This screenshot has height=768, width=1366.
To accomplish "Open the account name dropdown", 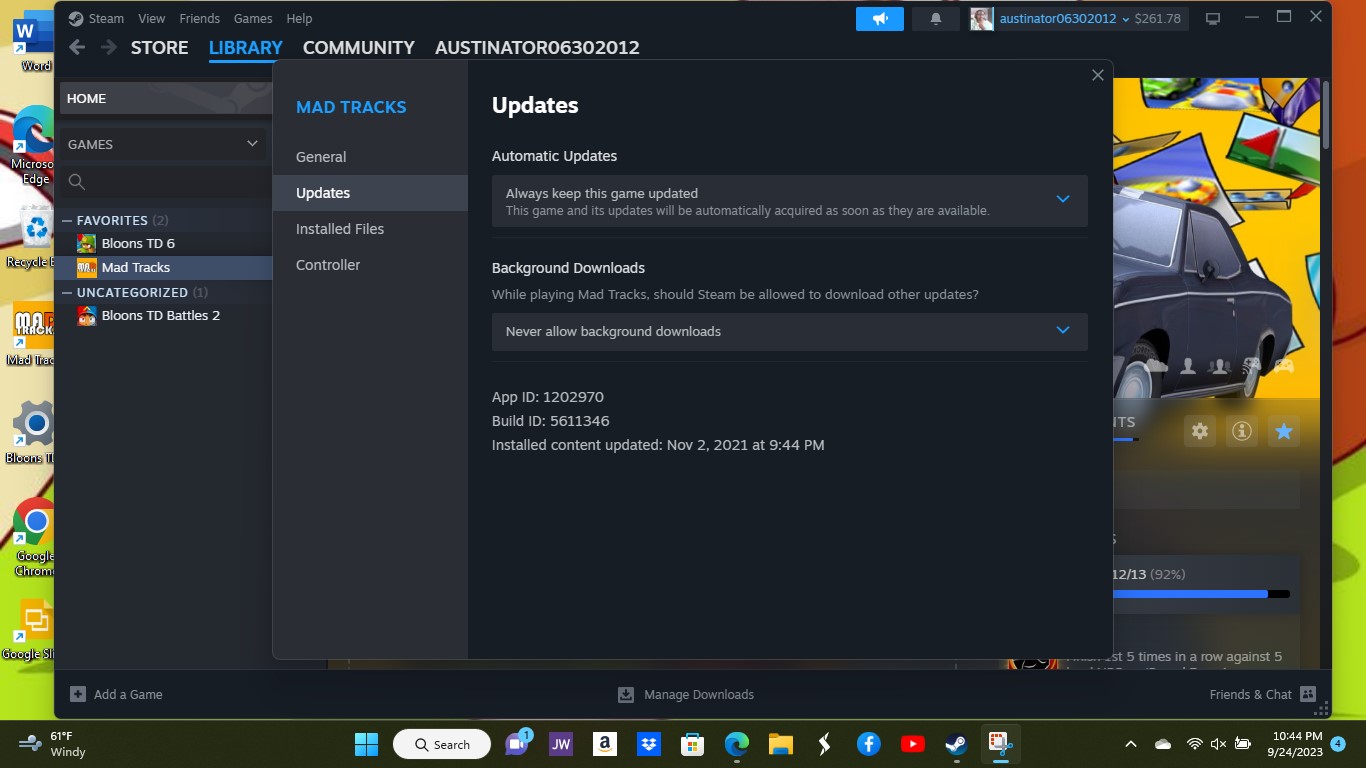I will [1064, 18].
